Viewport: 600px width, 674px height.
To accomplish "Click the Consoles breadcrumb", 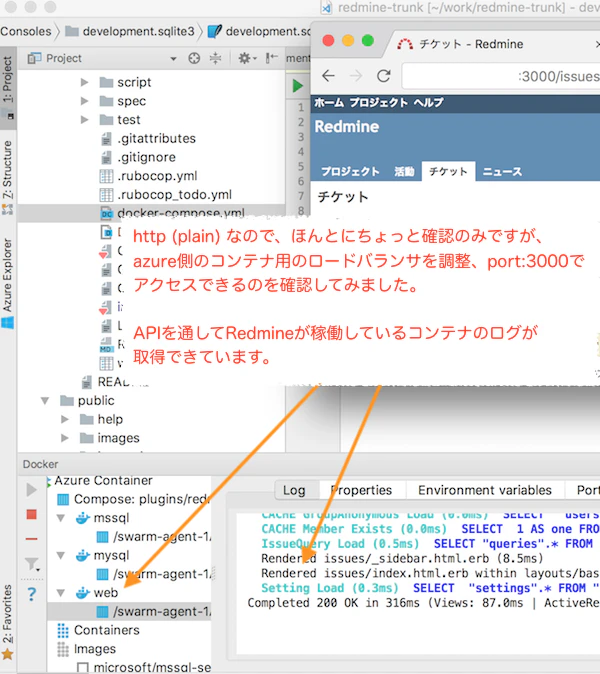I will tap(26, 31).
